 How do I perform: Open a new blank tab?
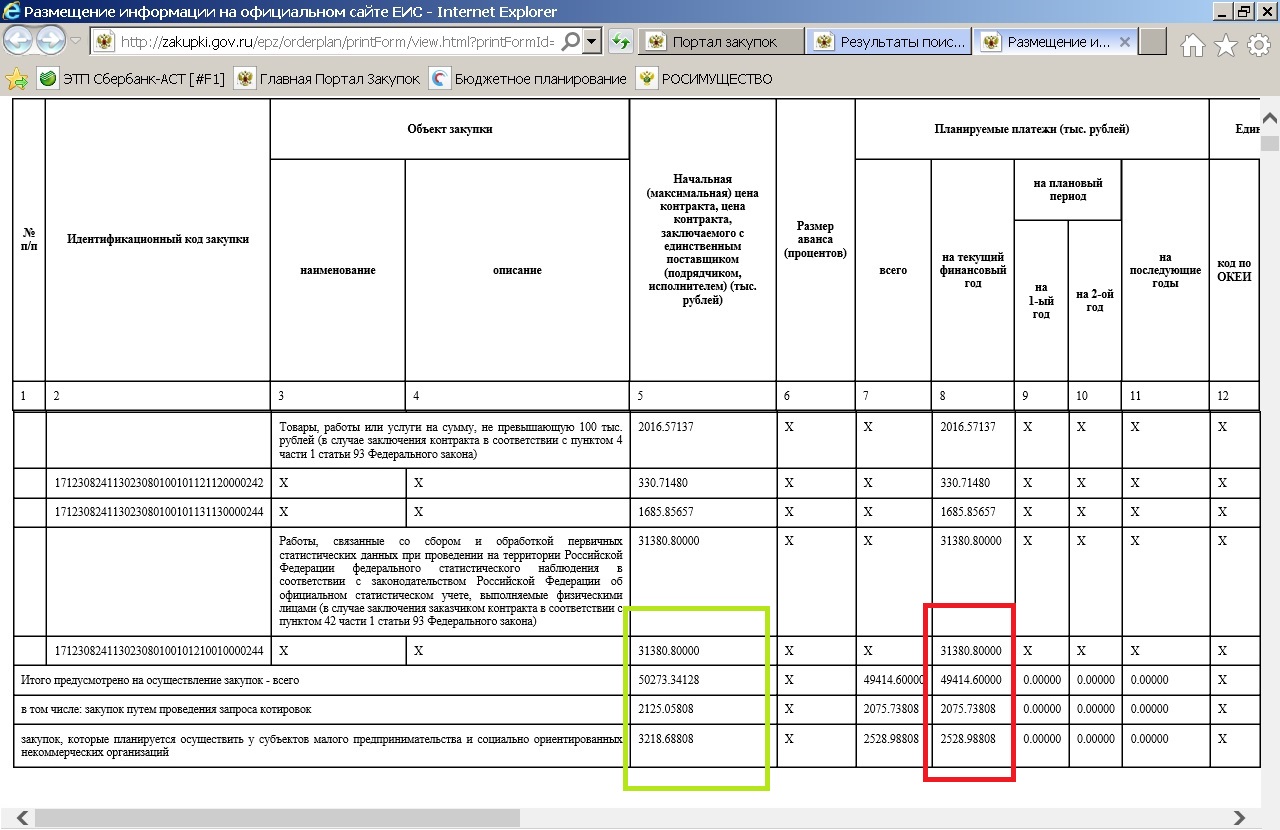1153,42
